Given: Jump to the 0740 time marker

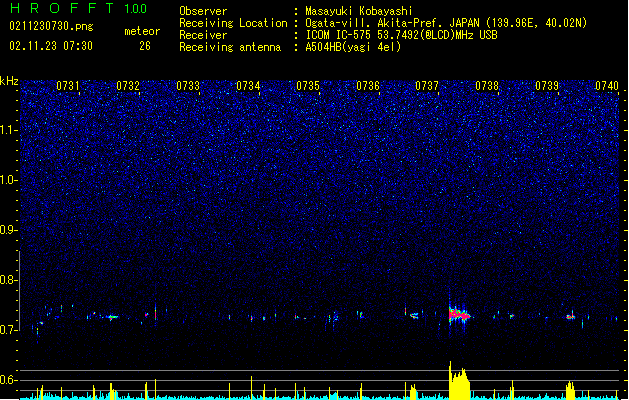Looking at the screenshot, I should click(x=607, y=86).
